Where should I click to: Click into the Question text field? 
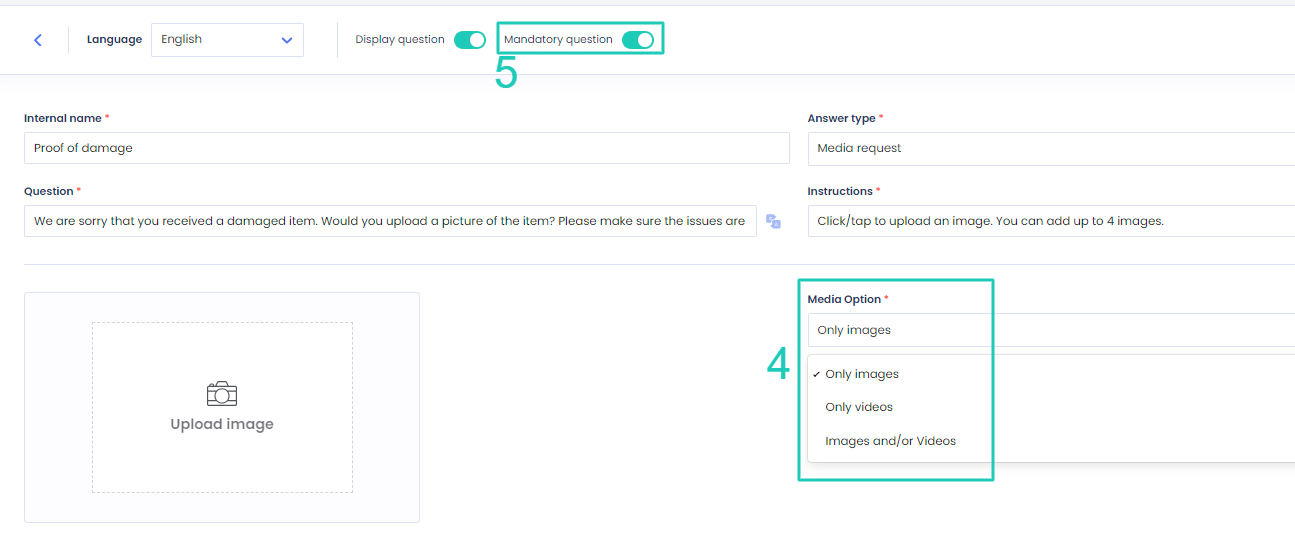390,221
